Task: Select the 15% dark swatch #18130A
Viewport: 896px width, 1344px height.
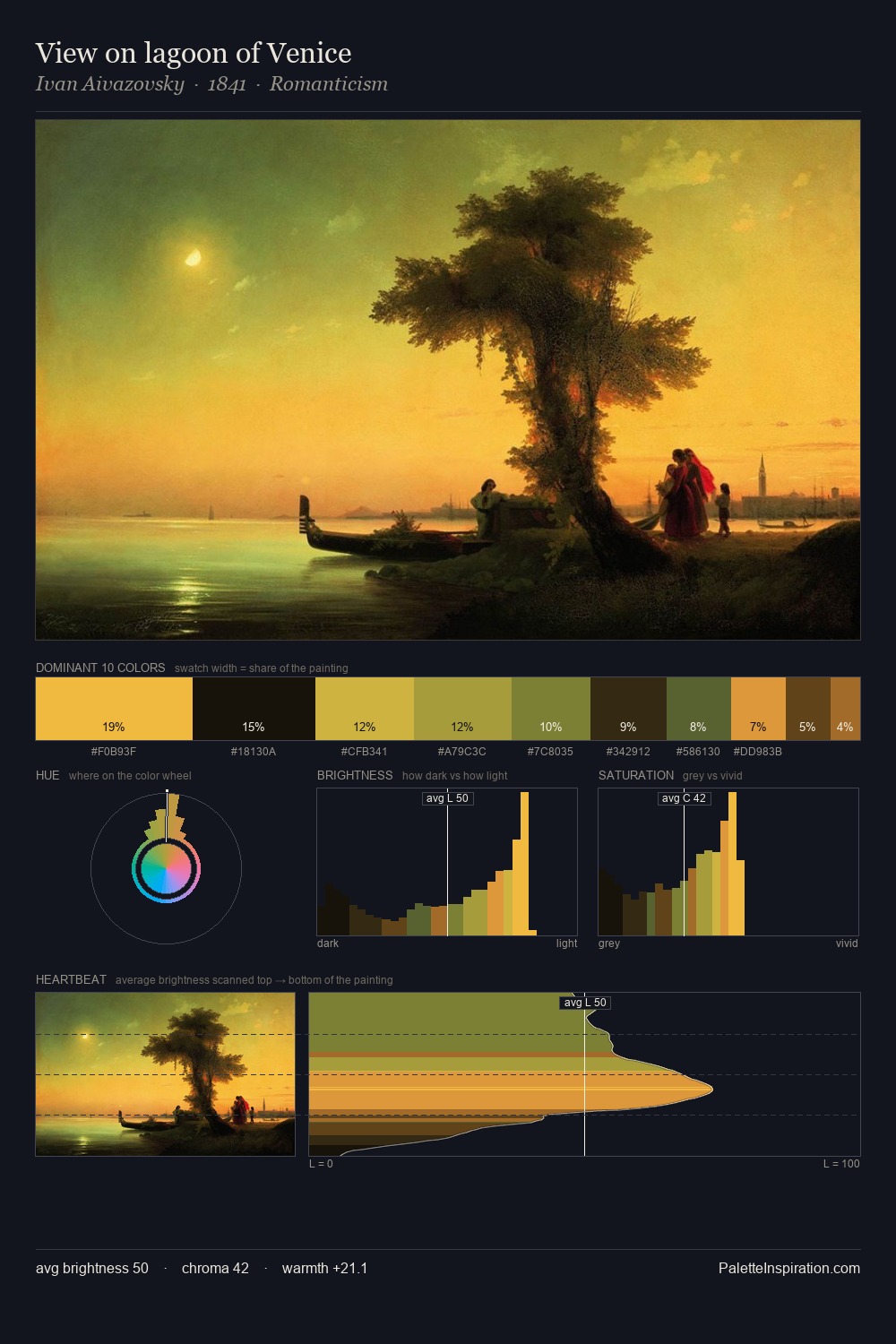Action: coord(254,709)
